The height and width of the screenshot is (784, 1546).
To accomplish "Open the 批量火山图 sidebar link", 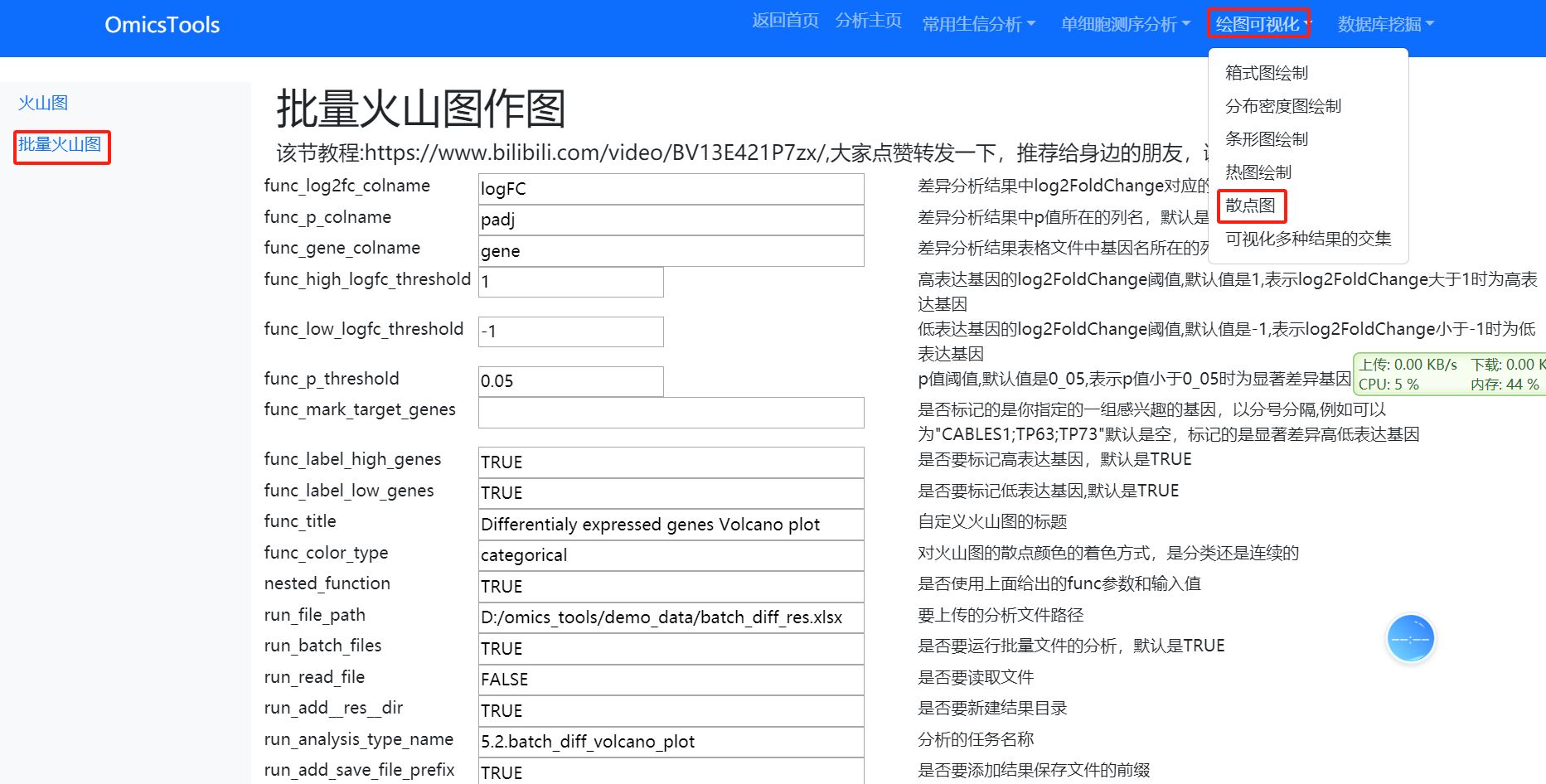I will [61, 146].
